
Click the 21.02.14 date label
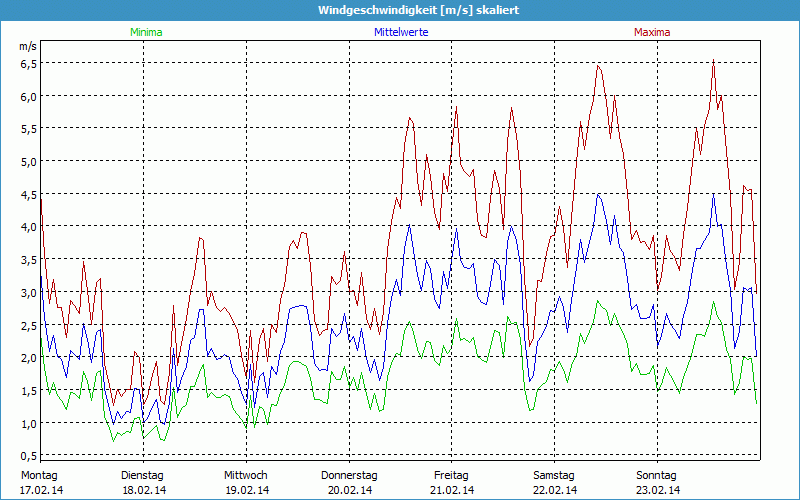pos(452,490)
